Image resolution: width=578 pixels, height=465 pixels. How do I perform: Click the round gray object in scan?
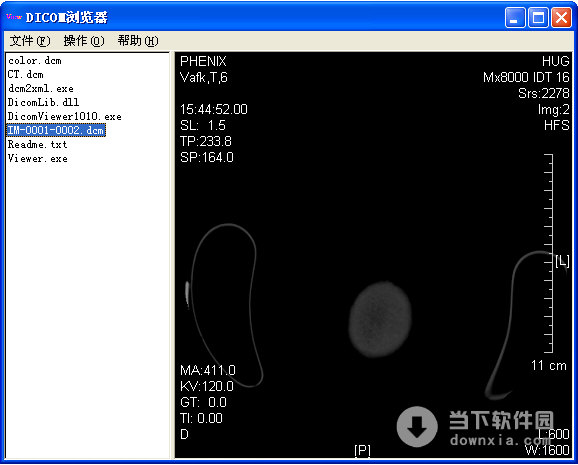coord(380,319)
